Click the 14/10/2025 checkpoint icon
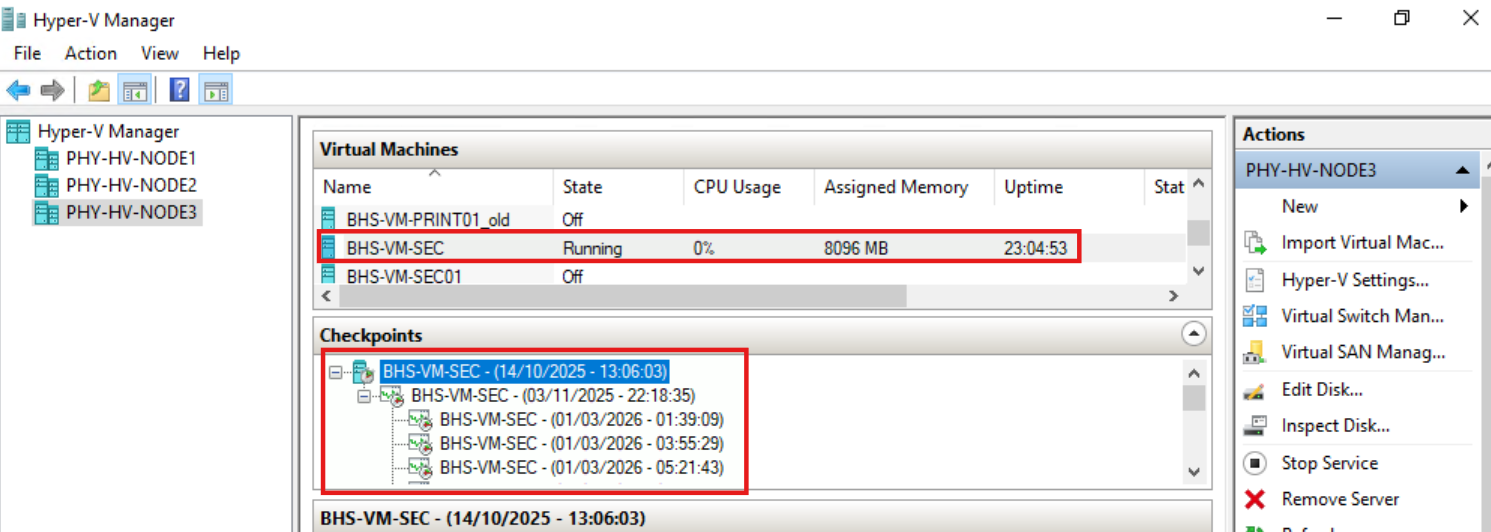1491x532 pixels. click(363, 372)
